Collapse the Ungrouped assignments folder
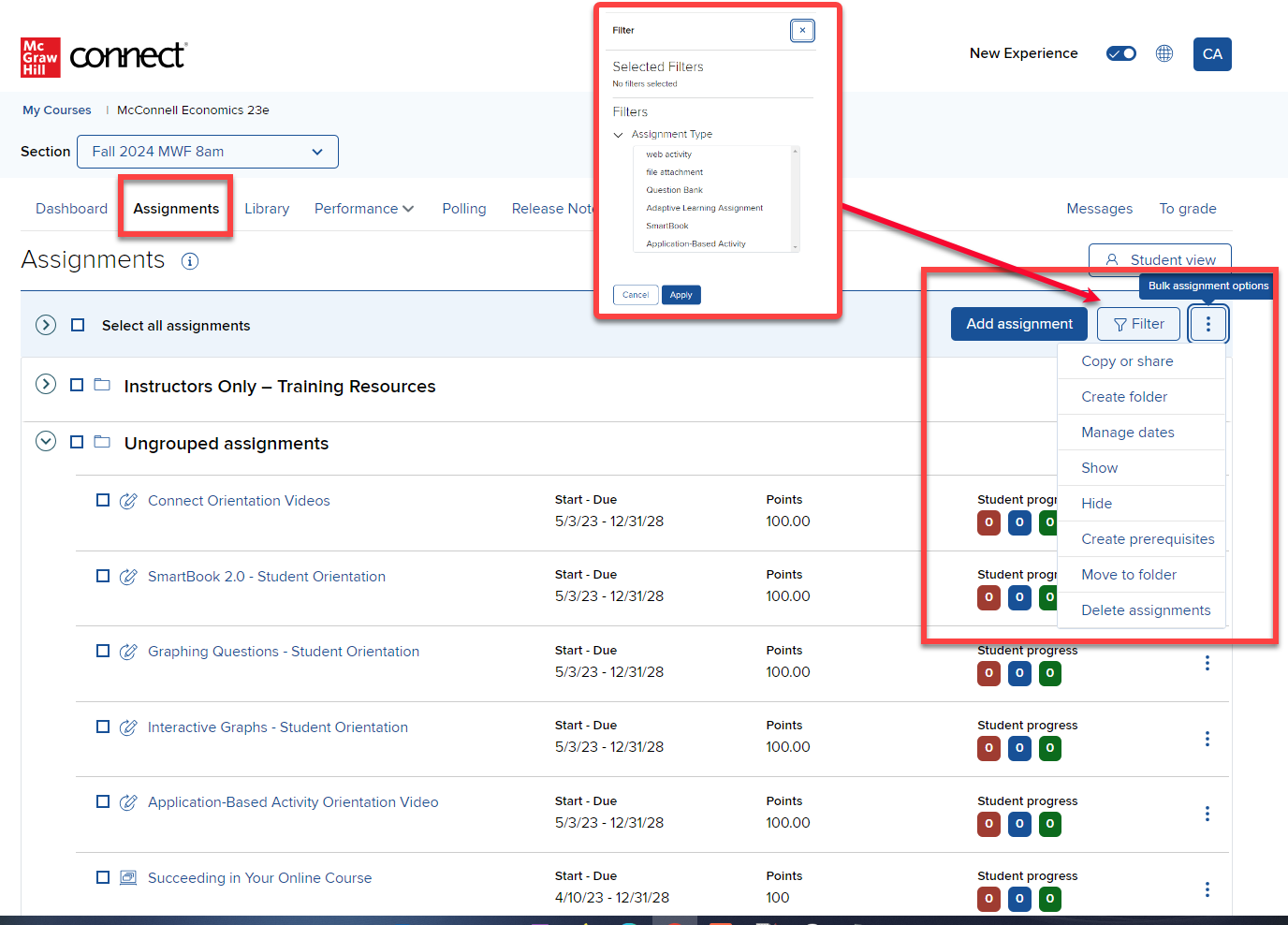Viewport: 1288px width, 925px height. 46,441
